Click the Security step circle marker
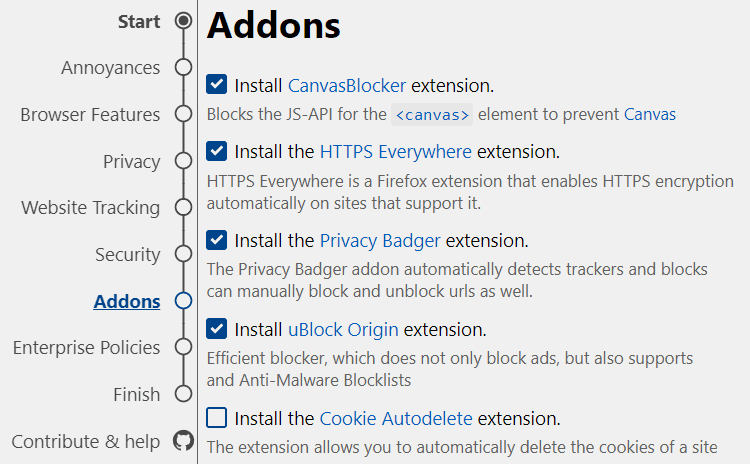This screenshot has width=750, height=464. [183, 254]
